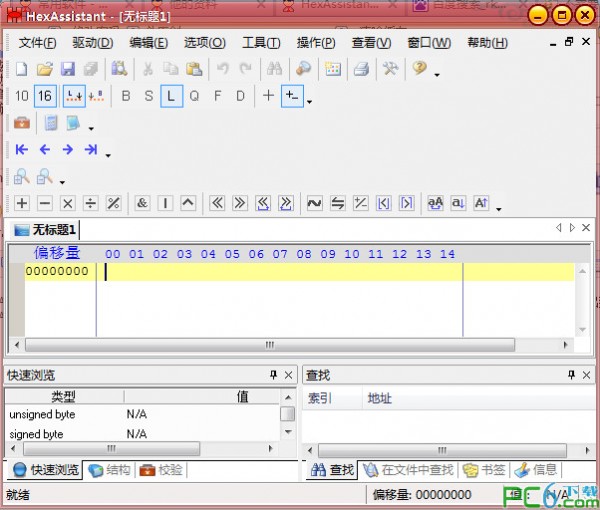Close the 查找 panel

[586, 375]
